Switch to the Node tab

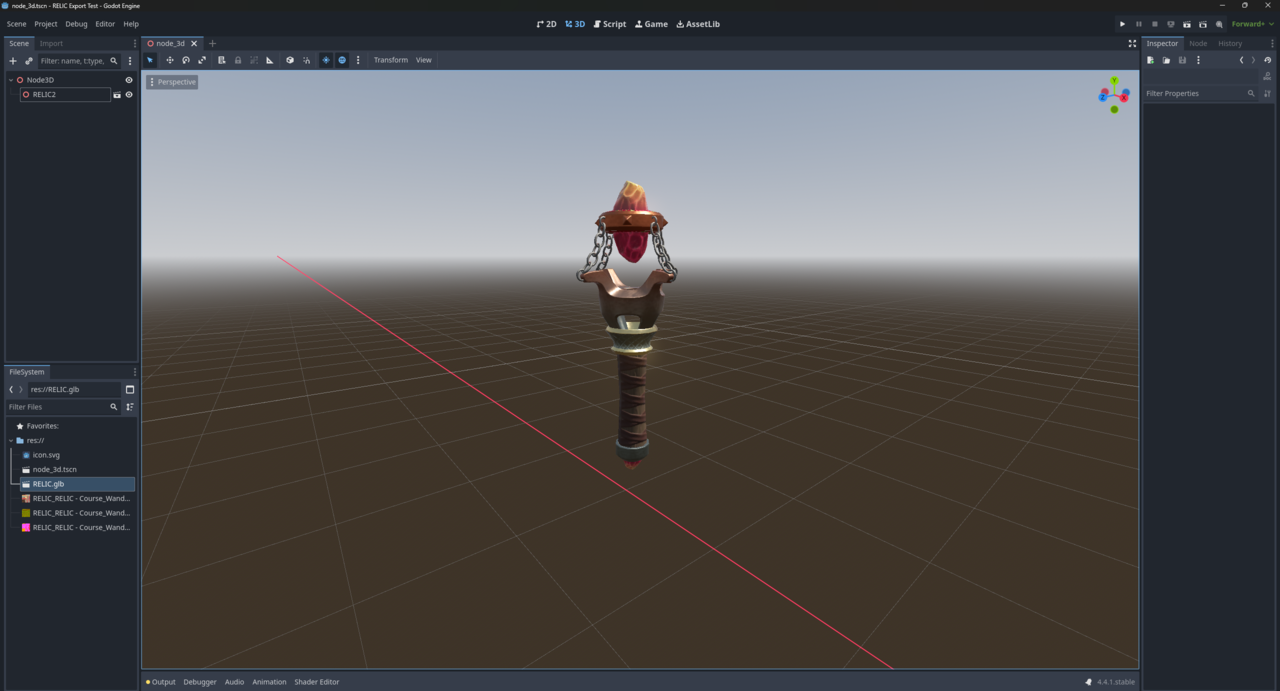point(1197,43)
